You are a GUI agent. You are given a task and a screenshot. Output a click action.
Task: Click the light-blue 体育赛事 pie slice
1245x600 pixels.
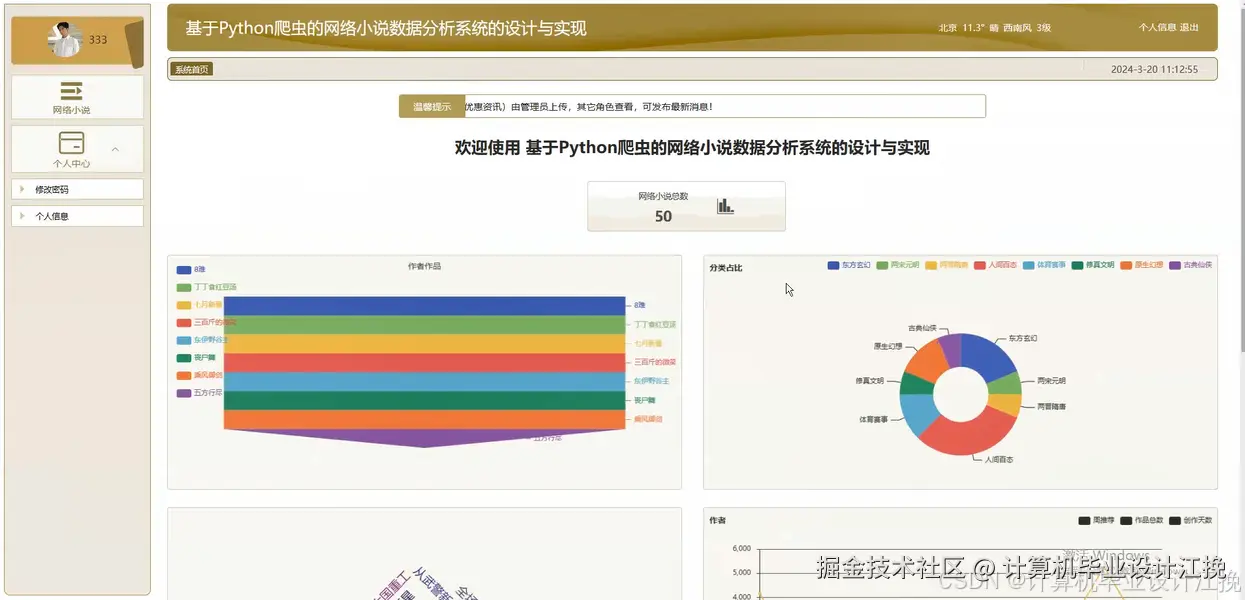(917, 414)
